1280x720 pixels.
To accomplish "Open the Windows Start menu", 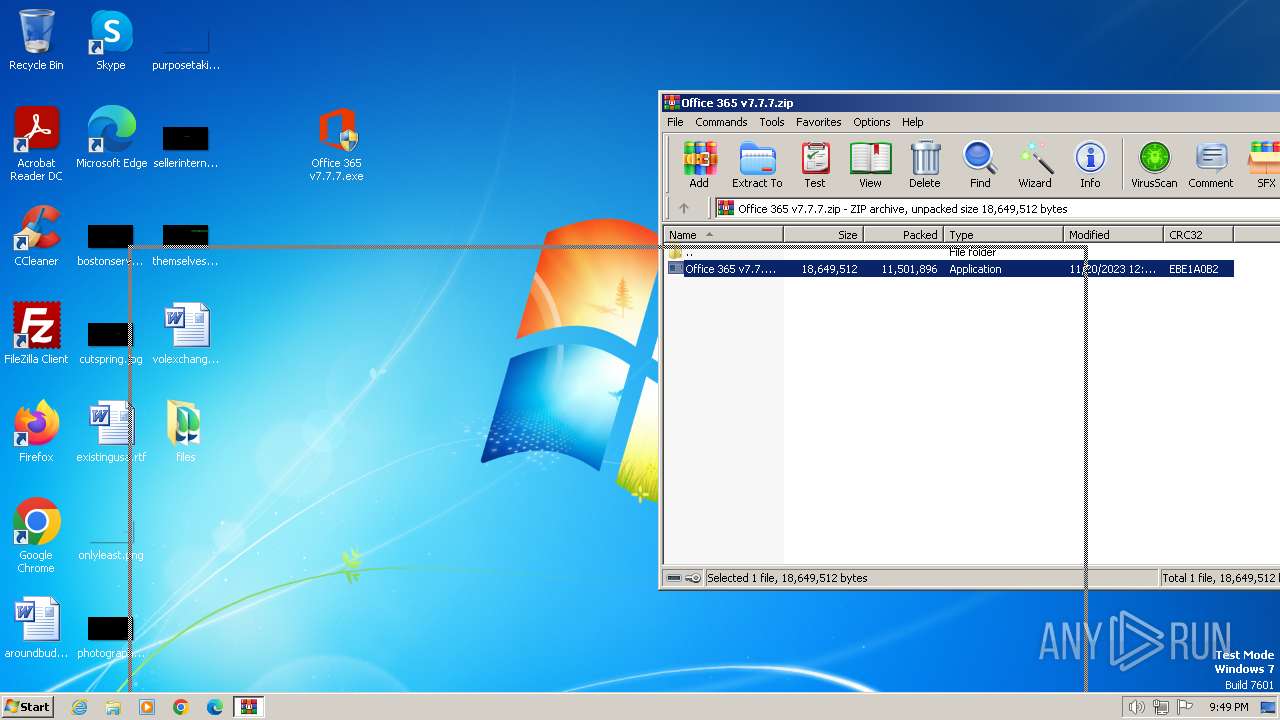I will tap(28, 707).
